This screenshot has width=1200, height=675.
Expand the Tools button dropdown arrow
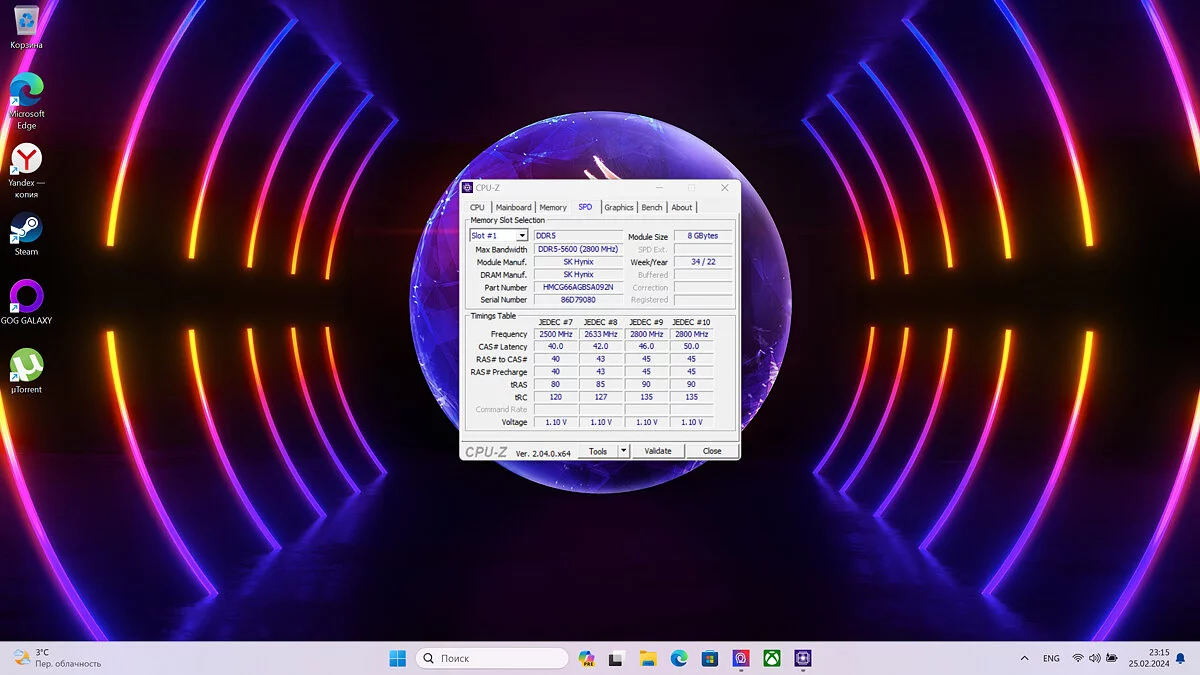623,451
